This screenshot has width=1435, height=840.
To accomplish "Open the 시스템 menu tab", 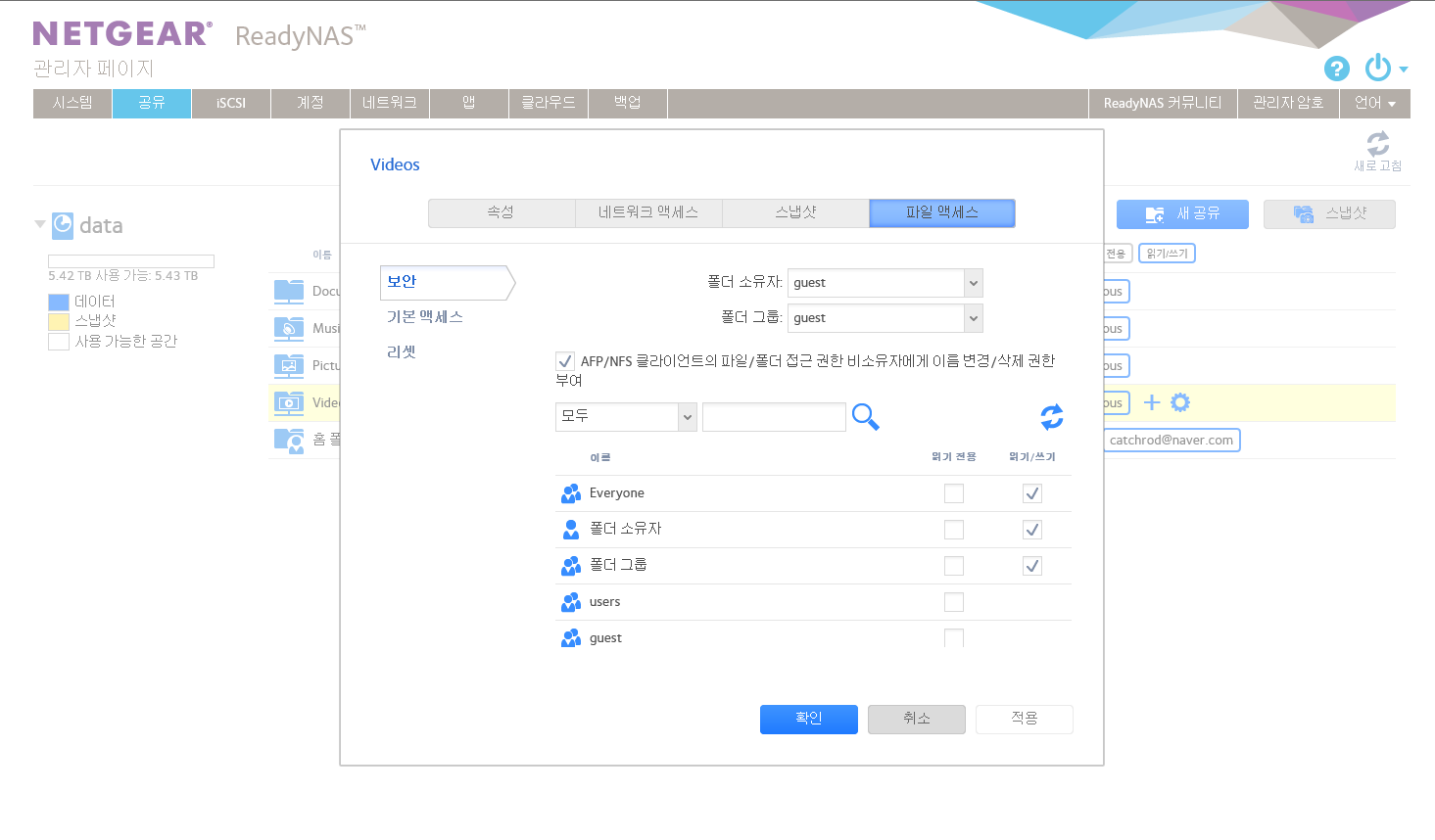I will (x=72, y=103).
